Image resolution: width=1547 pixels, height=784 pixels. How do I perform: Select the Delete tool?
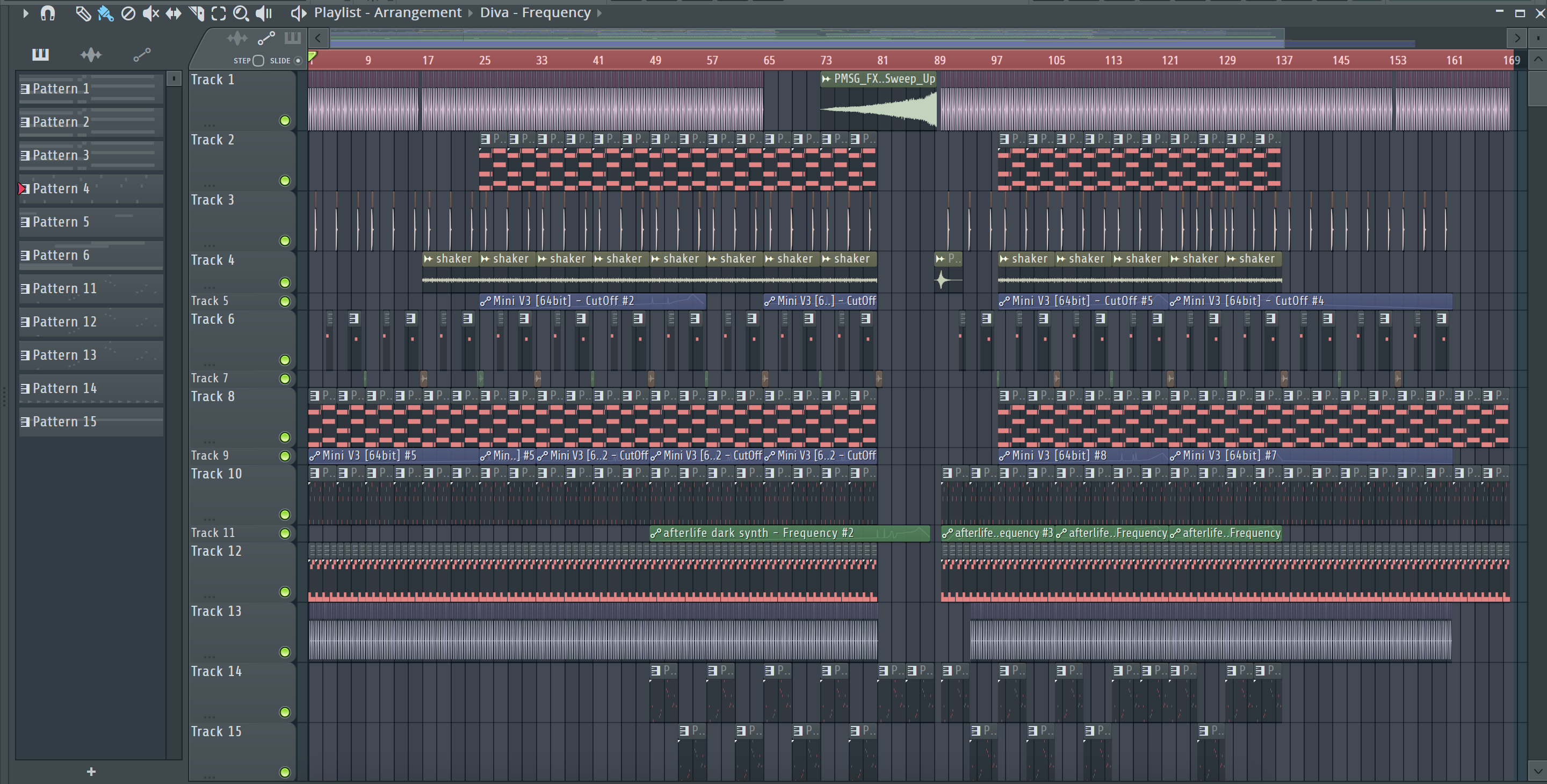128,12
